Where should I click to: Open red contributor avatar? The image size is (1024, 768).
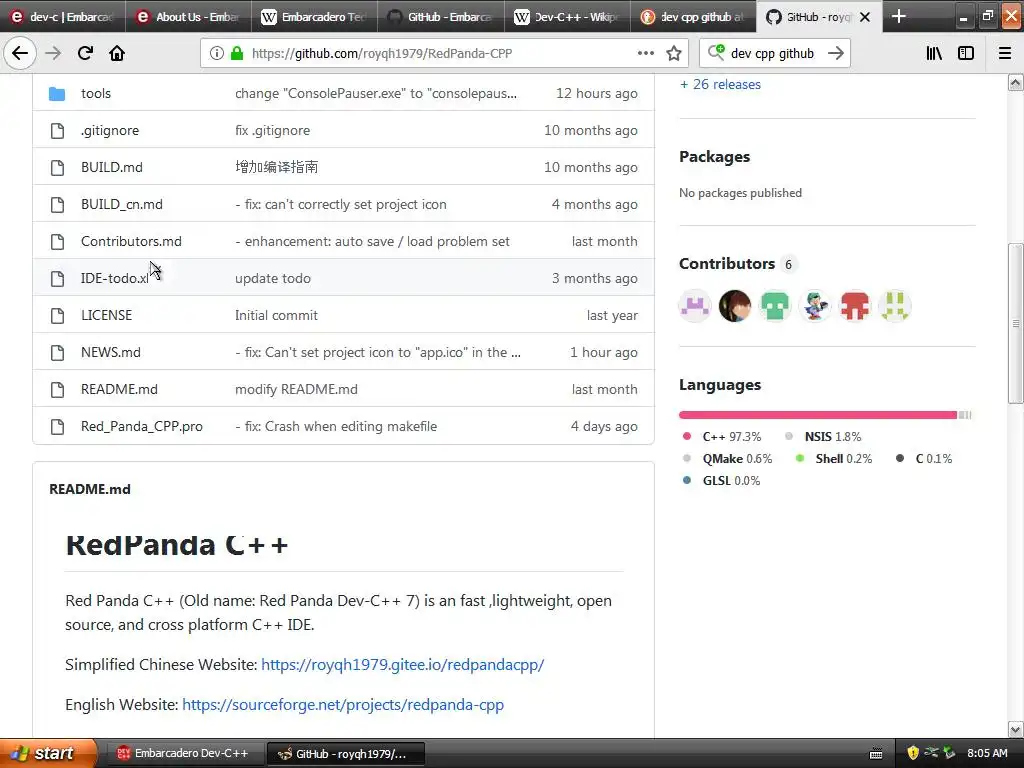(x=855, y=306)
